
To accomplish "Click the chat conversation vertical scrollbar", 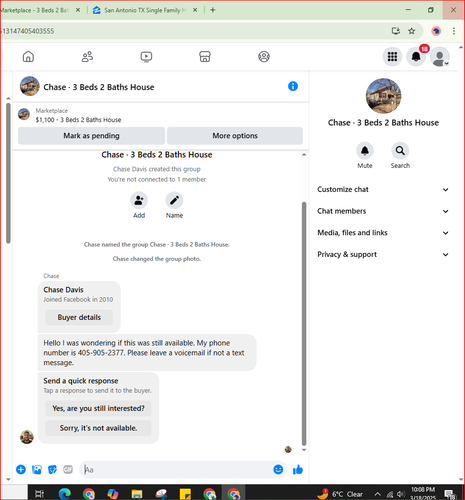I will point(304,323).
